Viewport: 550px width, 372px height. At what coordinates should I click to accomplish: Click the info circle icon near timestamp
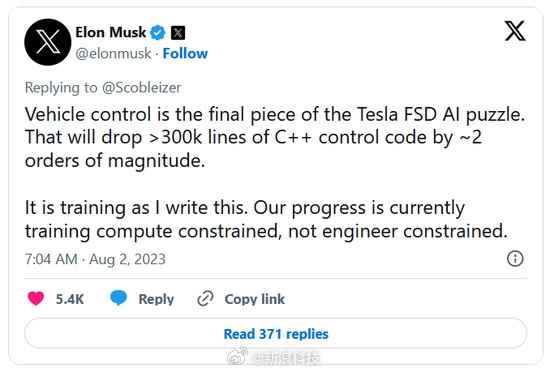click(x=515, y=259)
